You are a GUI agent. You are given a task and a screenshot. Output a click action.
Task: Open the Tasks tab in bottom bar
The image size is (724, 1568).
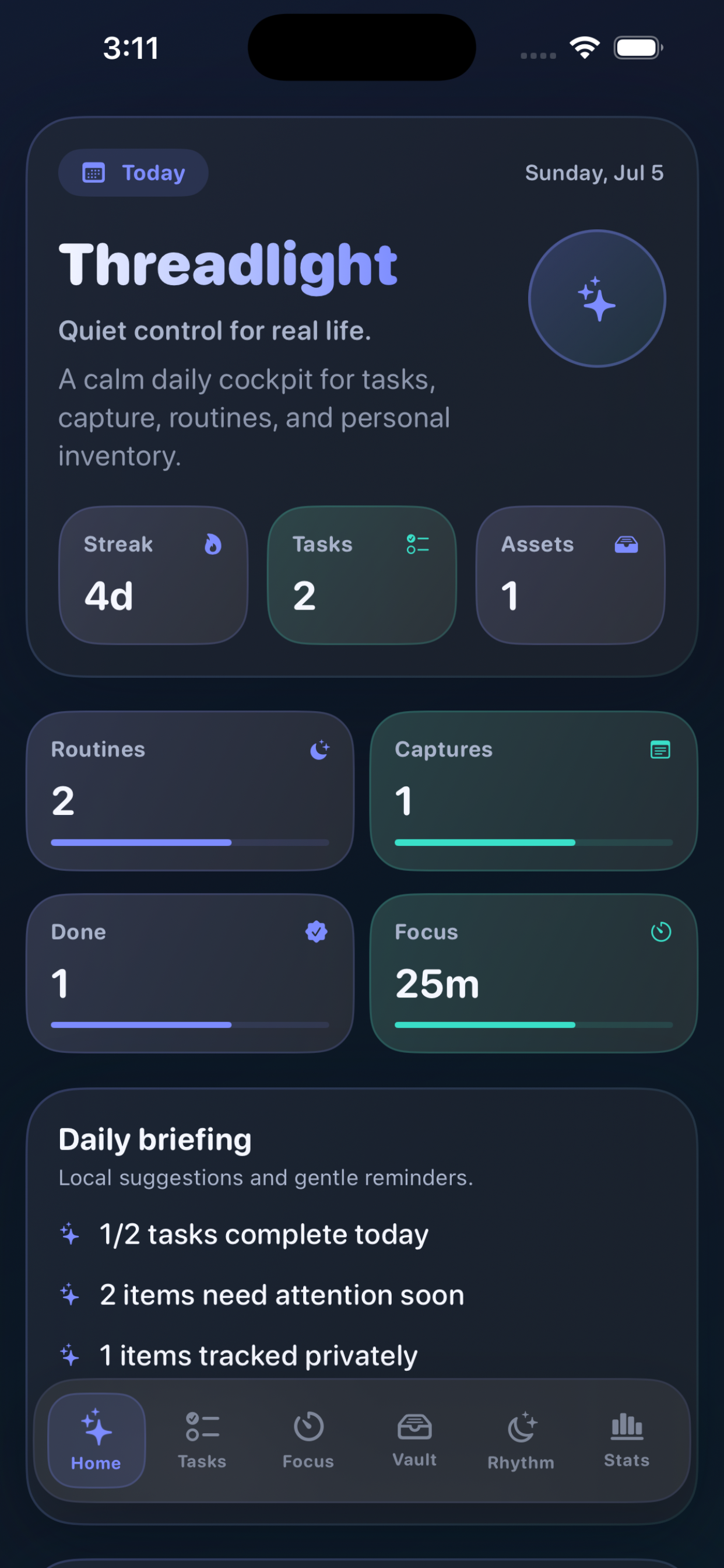[x=202, y=1440]
